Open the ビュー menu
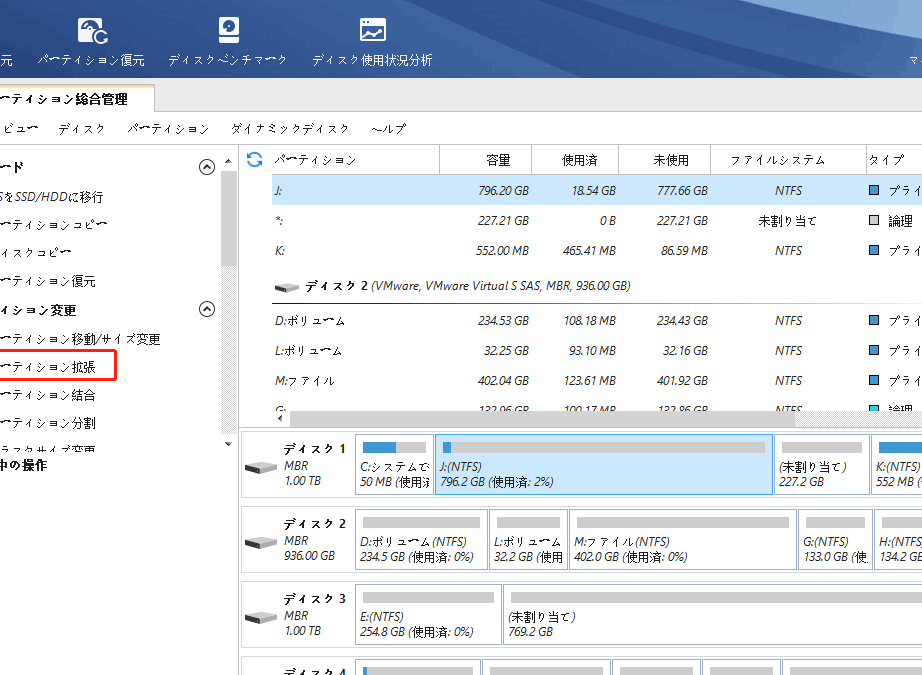This screenshot has width=922, height=675. pos(20,129)
